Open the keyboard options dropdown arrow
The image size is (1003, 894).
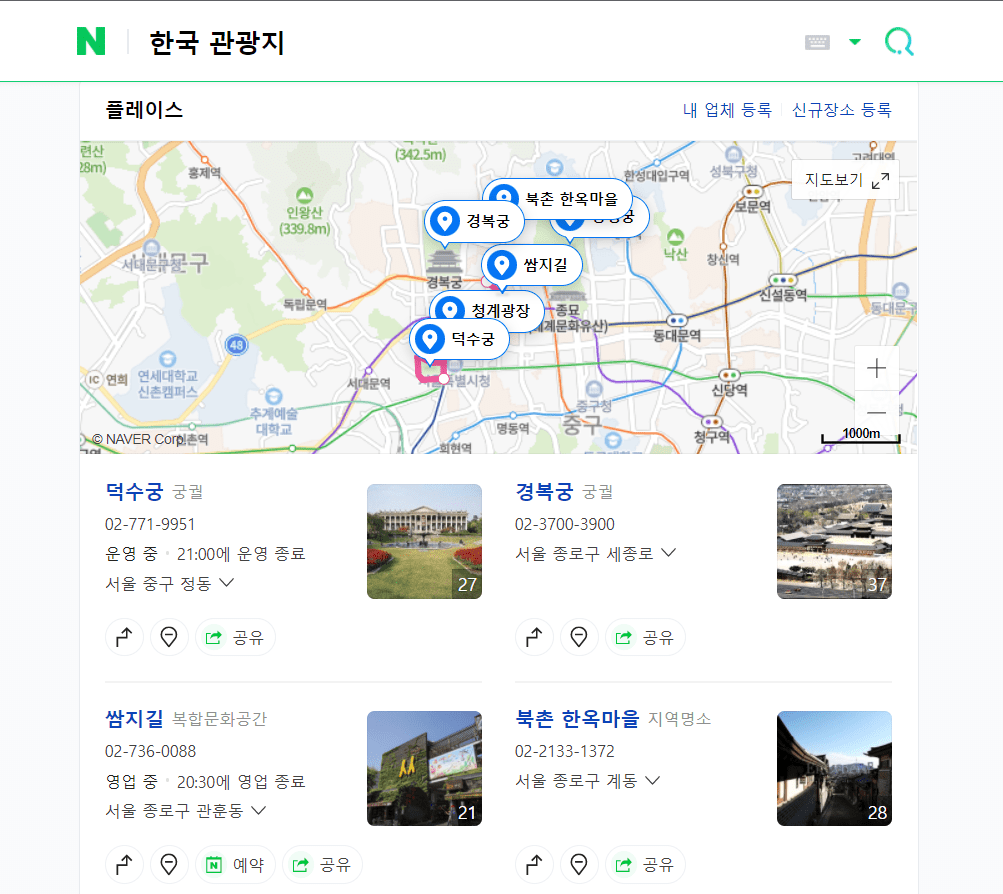coord(854,41)
